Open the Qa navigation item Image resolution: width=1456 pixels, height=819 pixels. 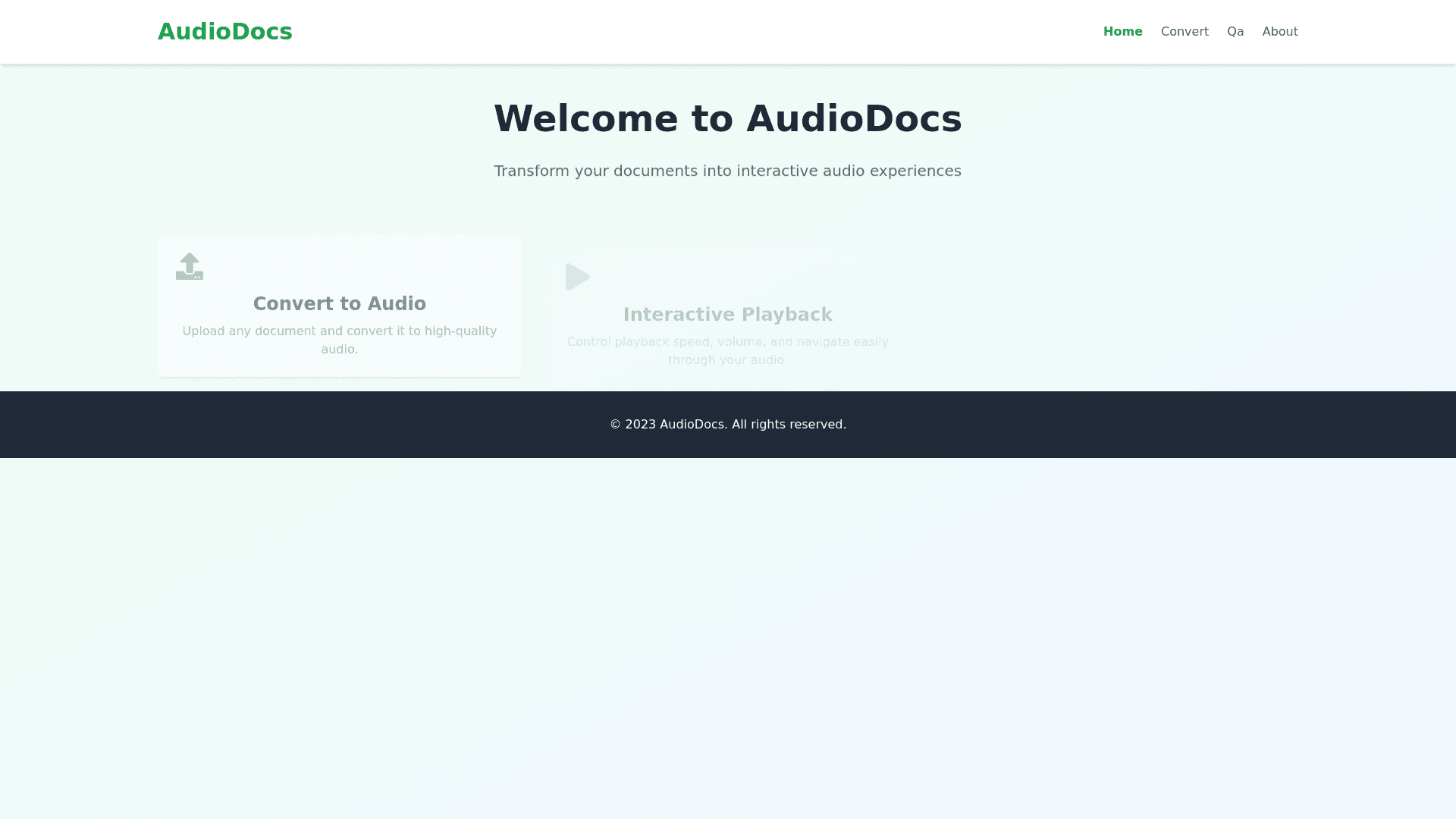tap(1235, 32)
